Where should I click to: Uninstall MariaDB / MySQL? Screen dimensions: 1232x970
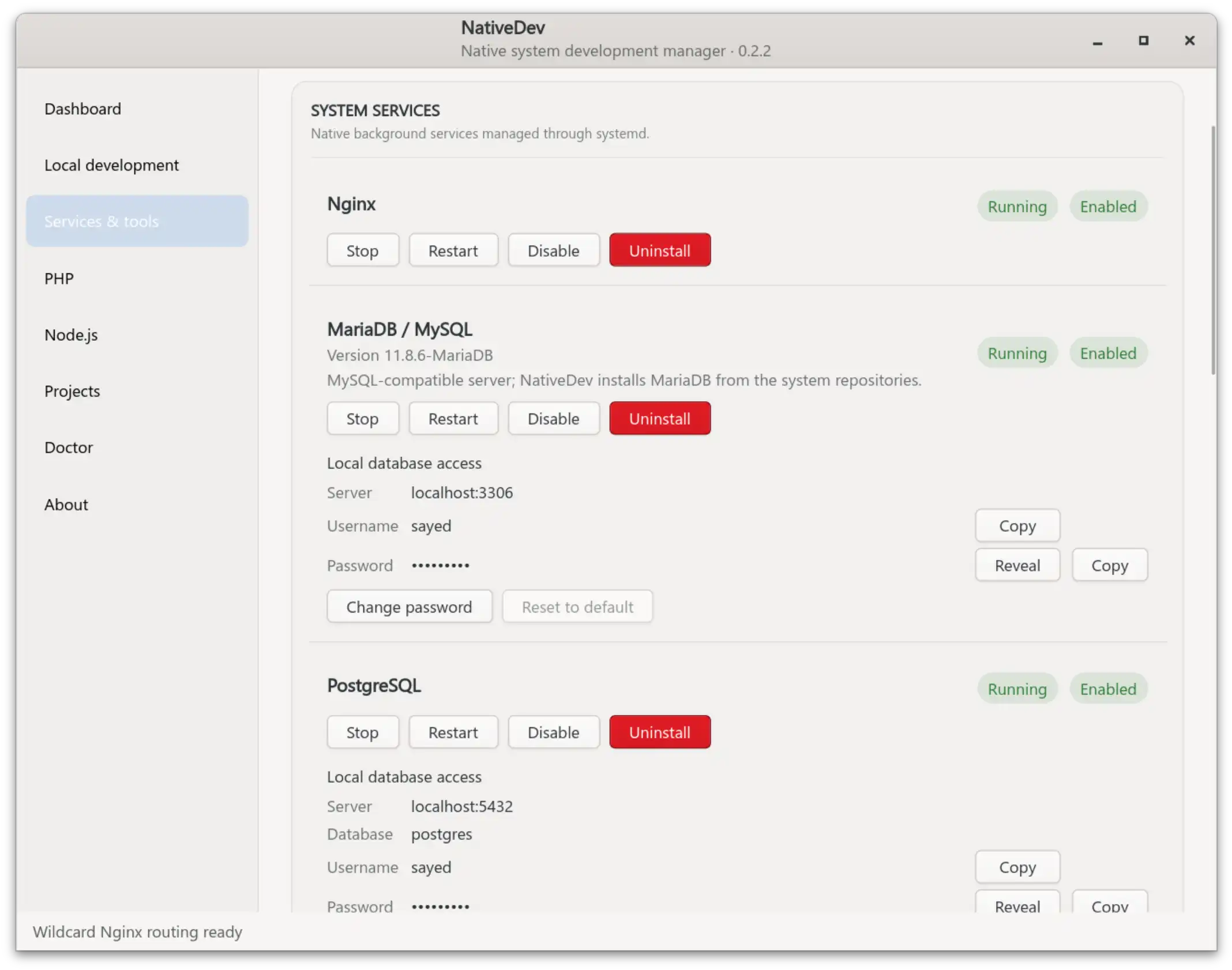tap(660, 418)
